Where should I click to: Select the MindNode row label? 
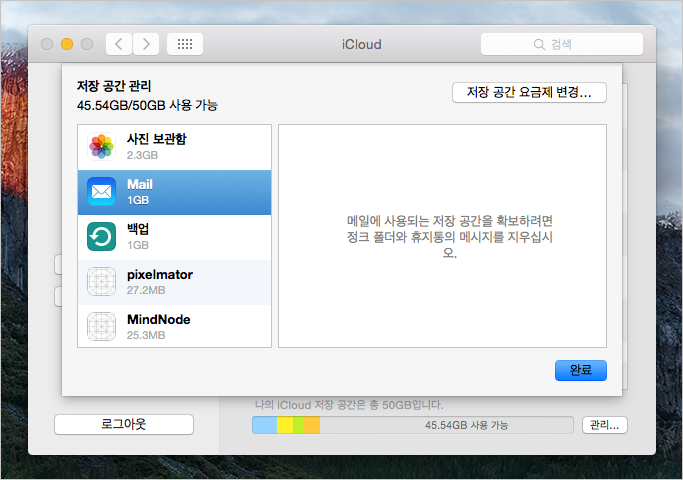pyautogui.click(x=159, y=319)
